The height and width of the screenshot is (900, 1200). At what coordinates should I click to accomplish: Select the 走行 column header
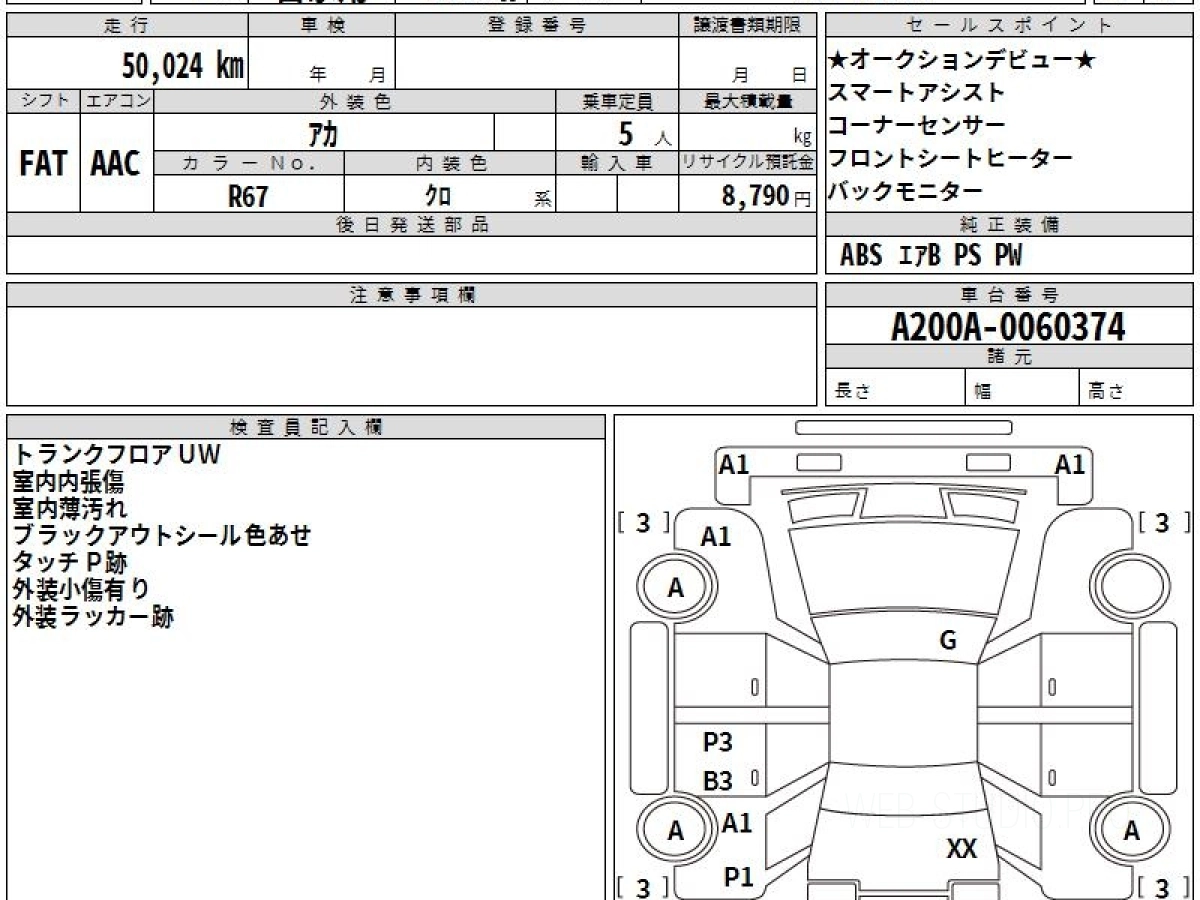[126, 26]
